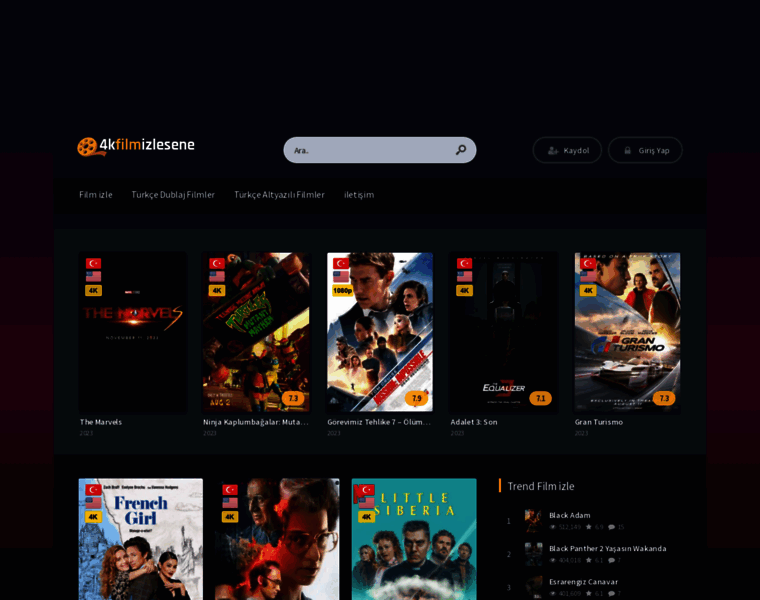
Task: Open the French Girl poster
Action: 141,539
